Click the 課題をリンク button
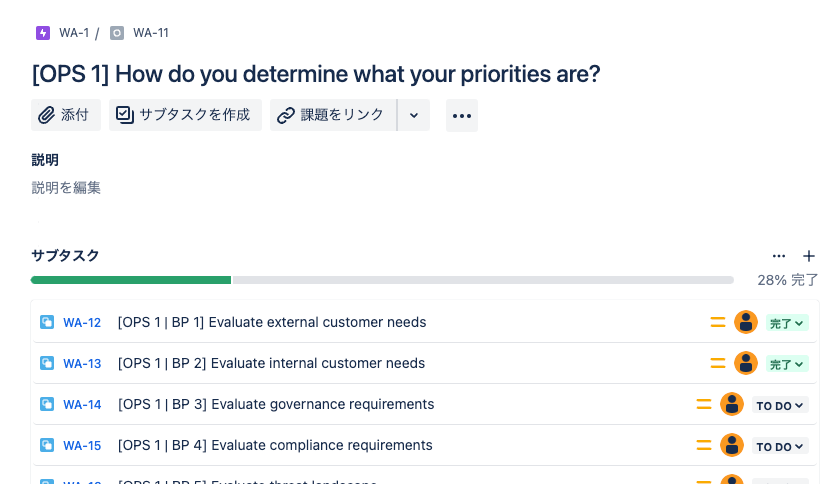The height and width of the screenshot is (484, 832). click(333, 115)
